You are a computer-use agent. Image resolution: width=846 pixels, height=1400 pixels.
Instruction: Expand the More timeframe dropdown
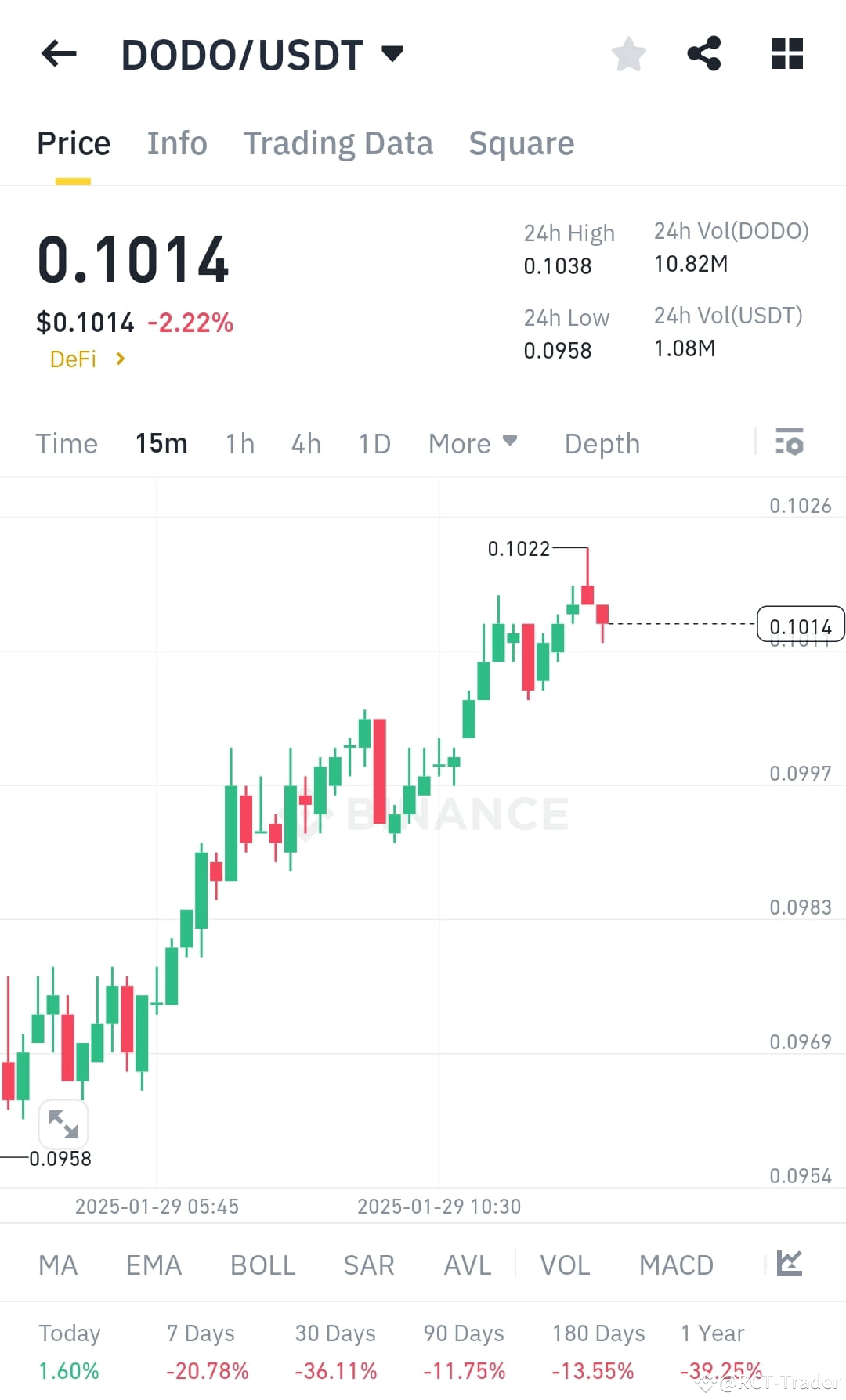(x=472, y=443)
